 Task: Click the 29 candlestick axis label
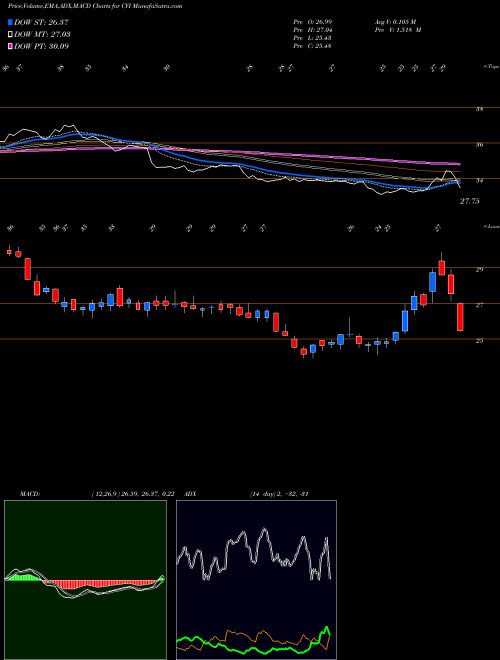[x=479, y=269]
